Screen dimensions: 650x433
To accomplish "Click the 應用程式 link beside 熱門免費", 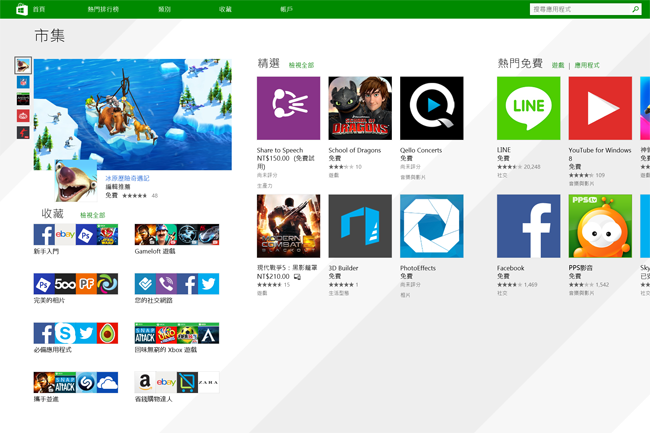I will [587, 65].
